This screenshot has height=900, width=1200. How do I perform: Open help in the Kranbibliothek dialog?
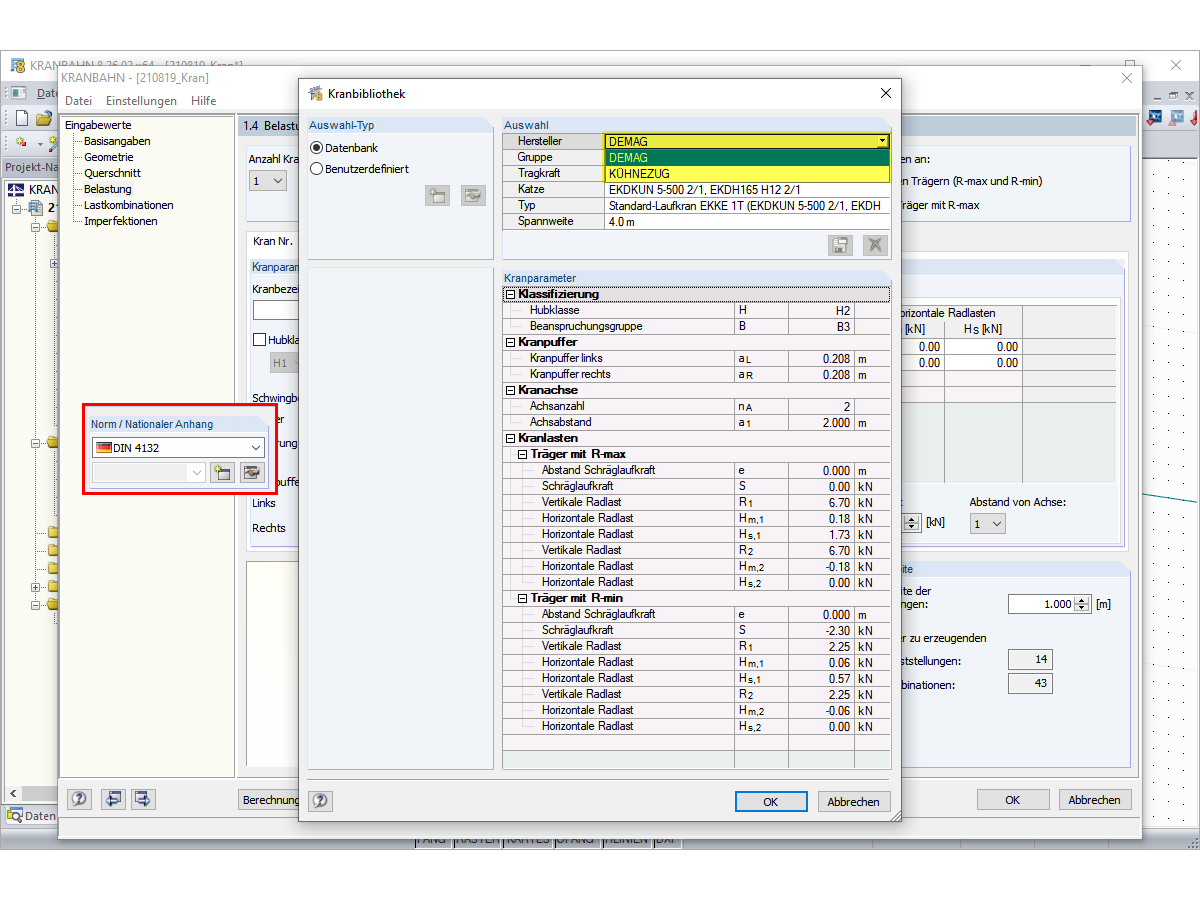click(x=320, y=801)
